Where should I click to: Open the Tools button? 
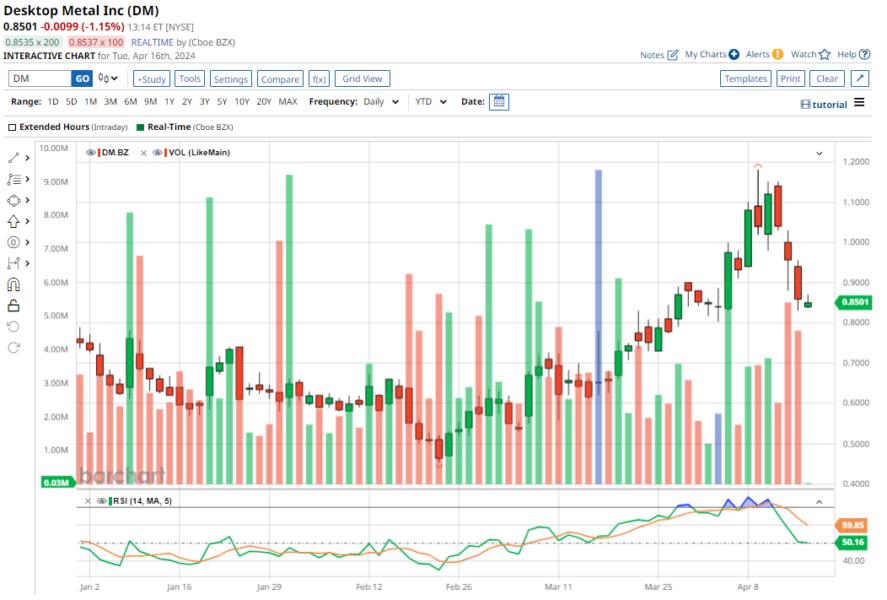click(x=190, y=79)
